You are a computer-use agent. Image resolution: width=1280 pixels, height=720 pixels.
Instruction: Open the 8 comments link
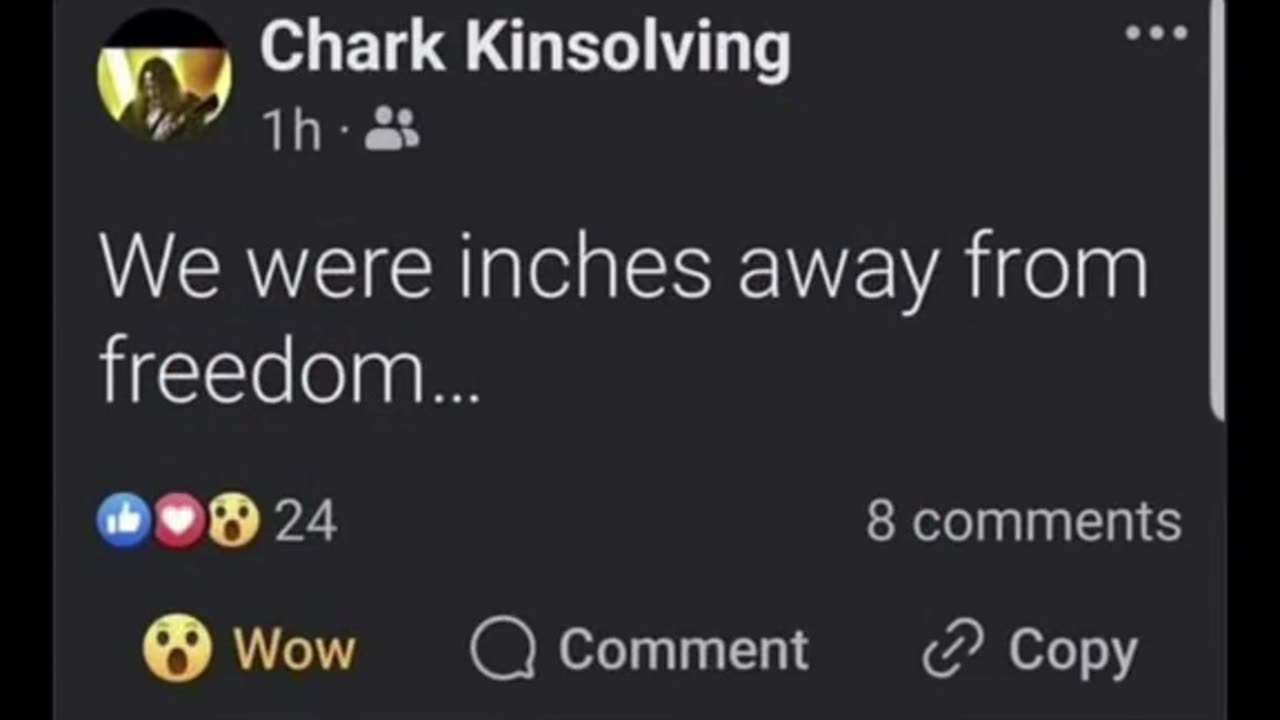tap(1023, 522)
